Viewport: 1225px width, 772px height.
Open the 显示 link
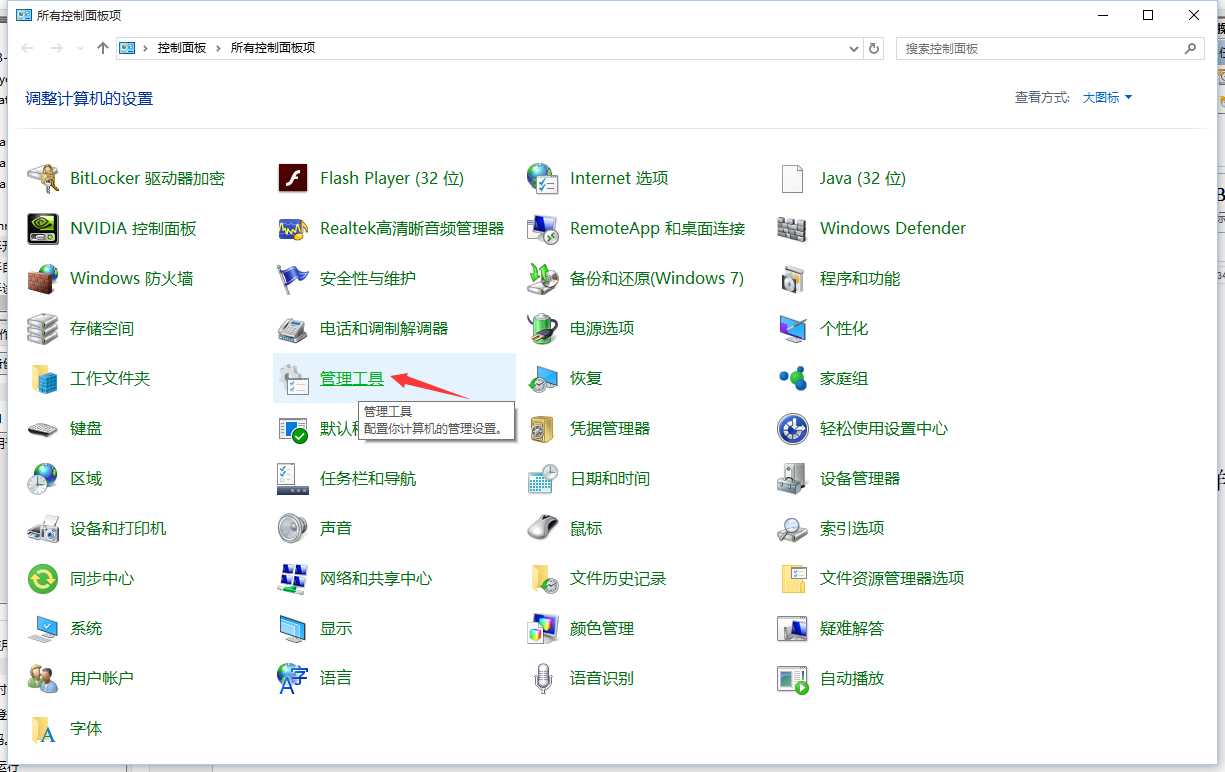point(336,628)
